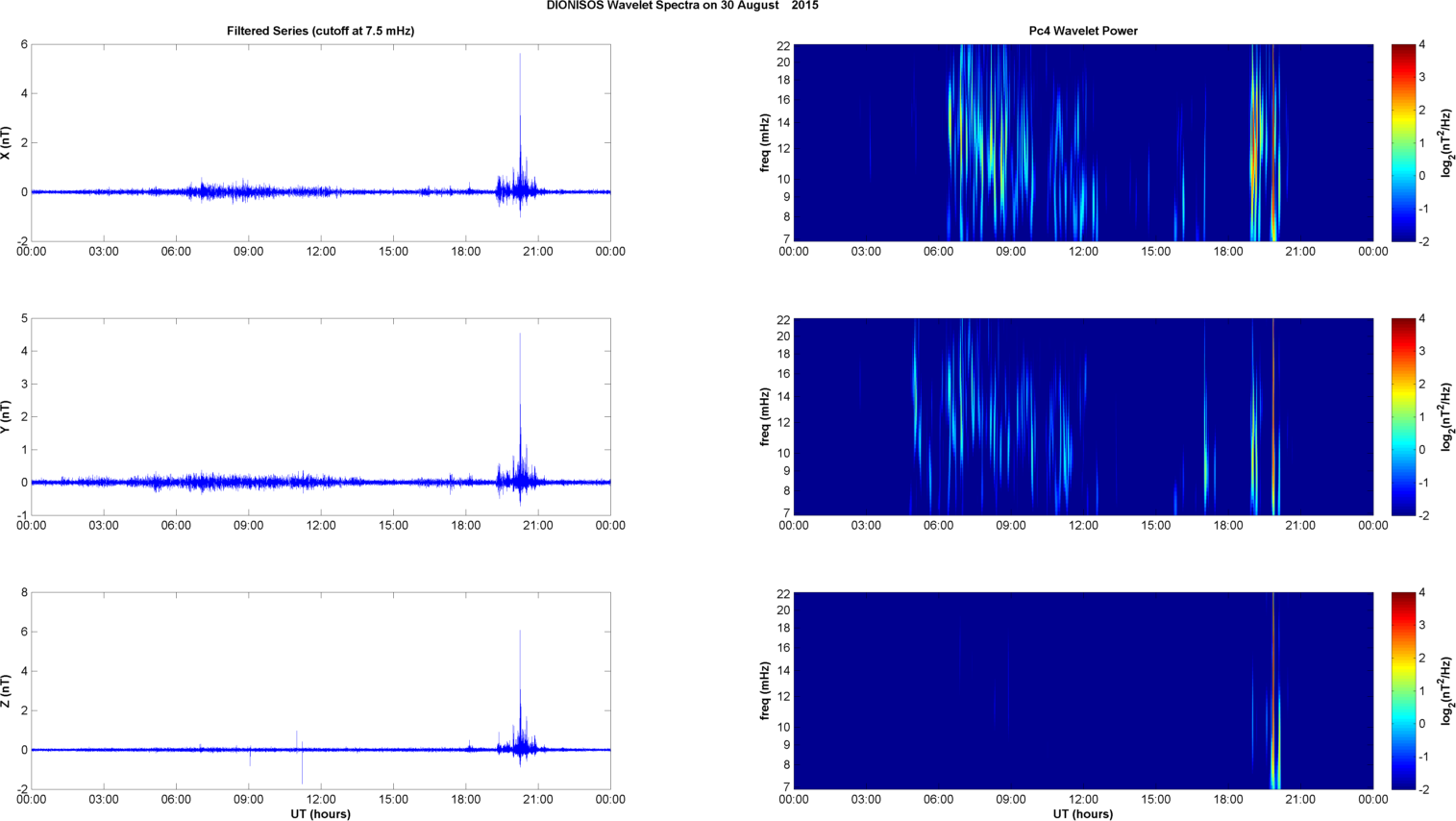1456x821 pixels.
Task: Click the '-1' tick on the Y (nT) axis
Action: click(x=22, y=515)
